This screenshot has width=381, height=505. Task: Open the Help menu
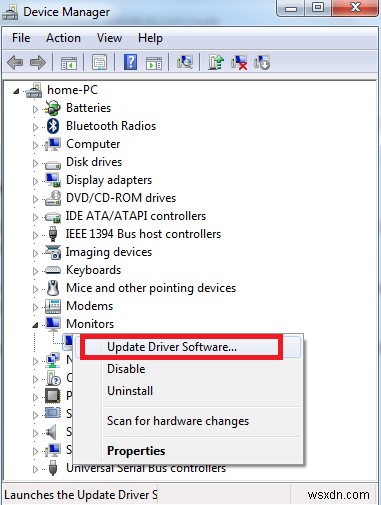(x=150, y=38)
